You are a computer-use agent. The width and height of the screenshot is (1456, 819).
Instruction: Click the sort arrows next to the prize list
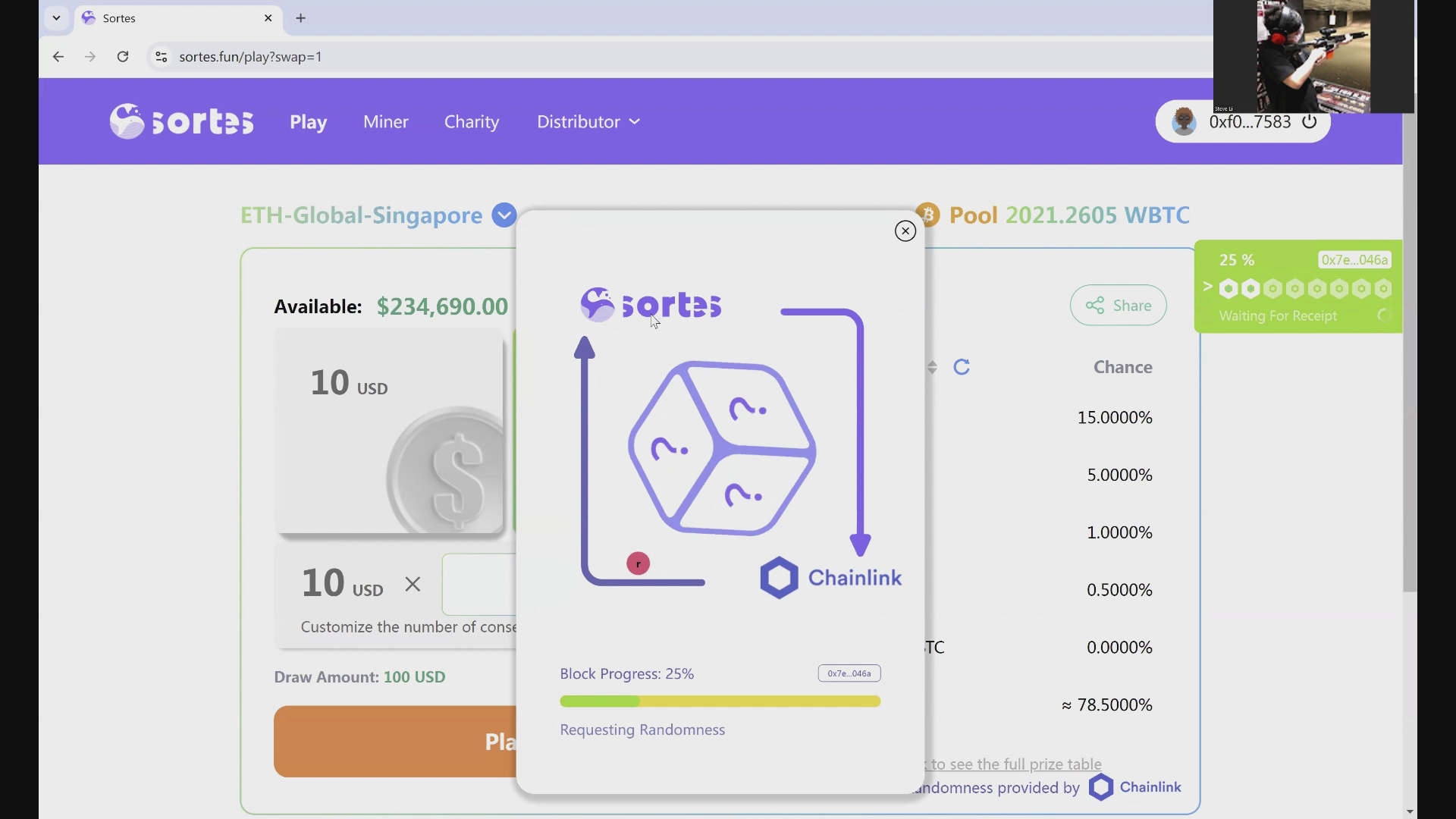pos(931,367)
